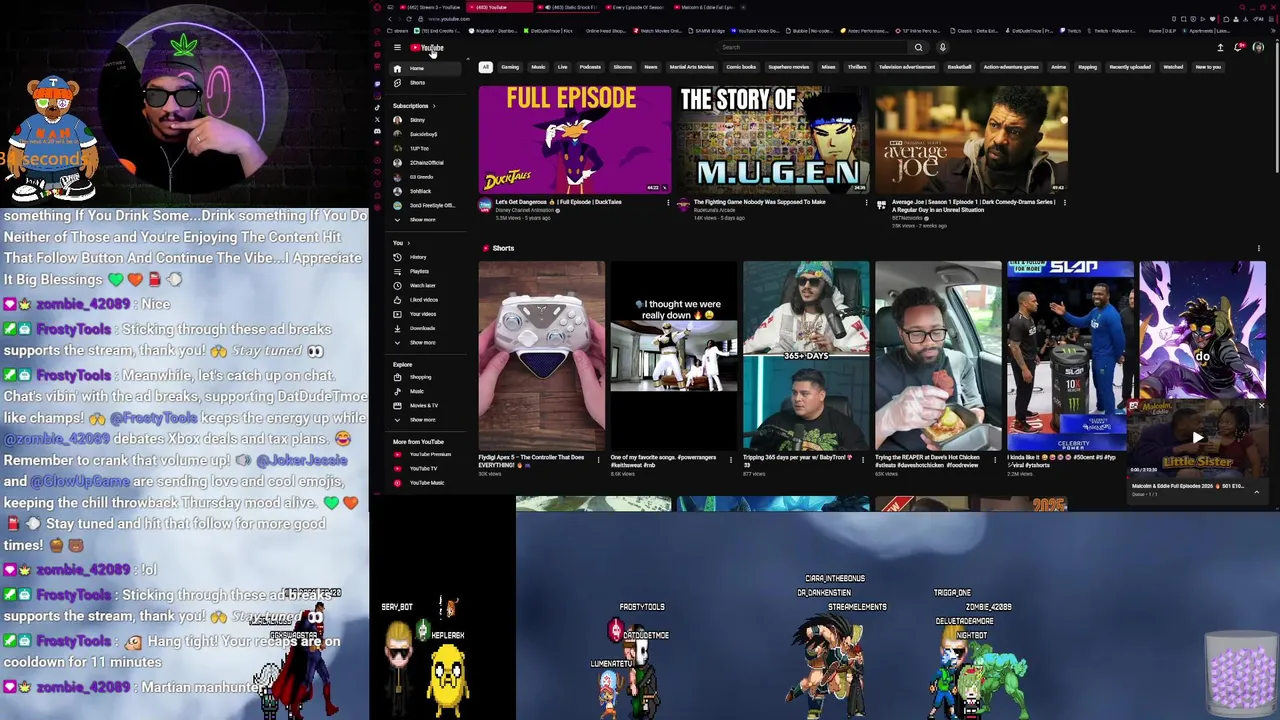Select the Music filter chip
This screenshot has width=1280, height=720.
[538, 67]
